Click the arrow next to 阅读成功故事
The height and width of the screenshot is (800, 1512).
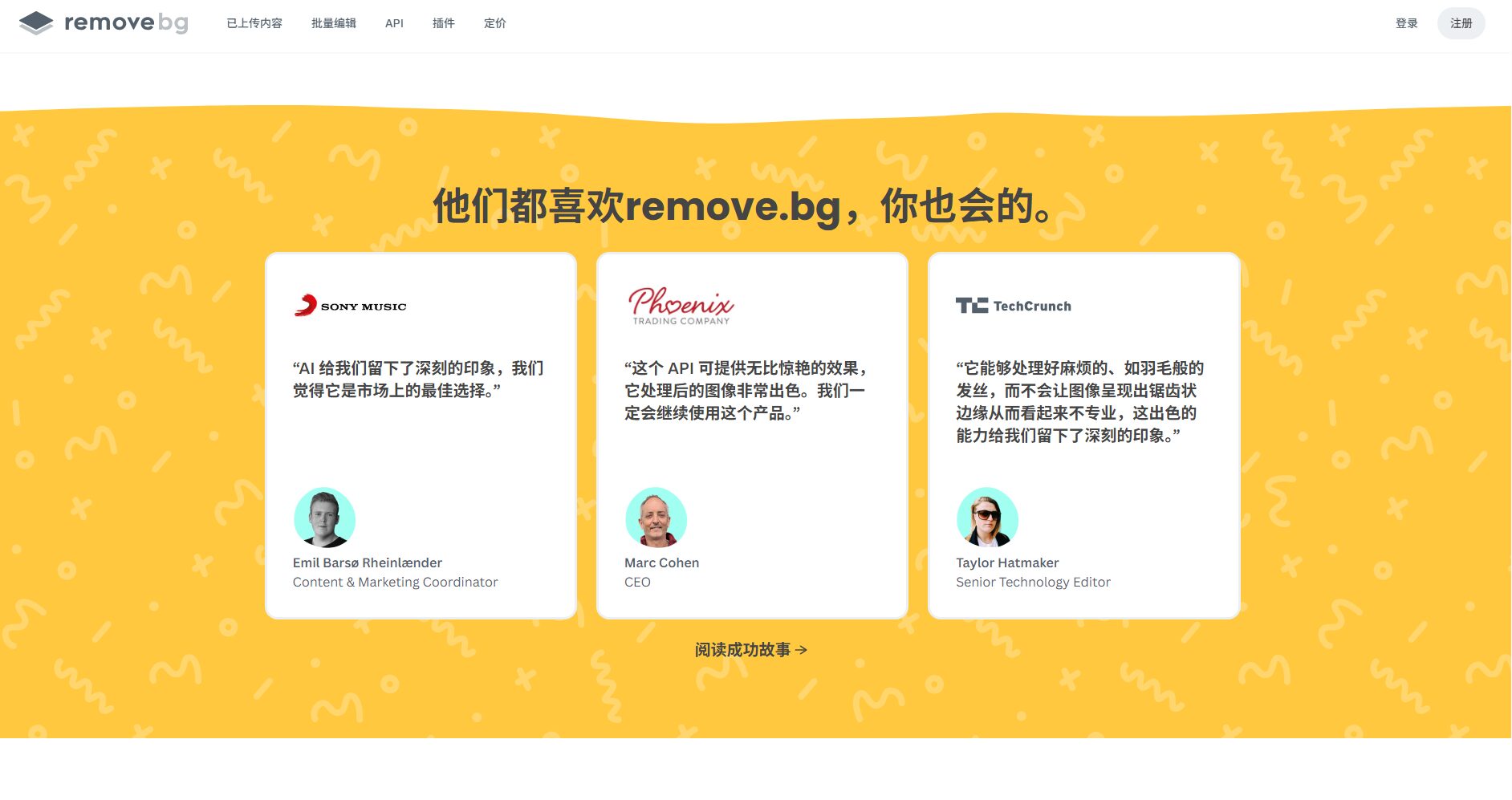point(801,650)
